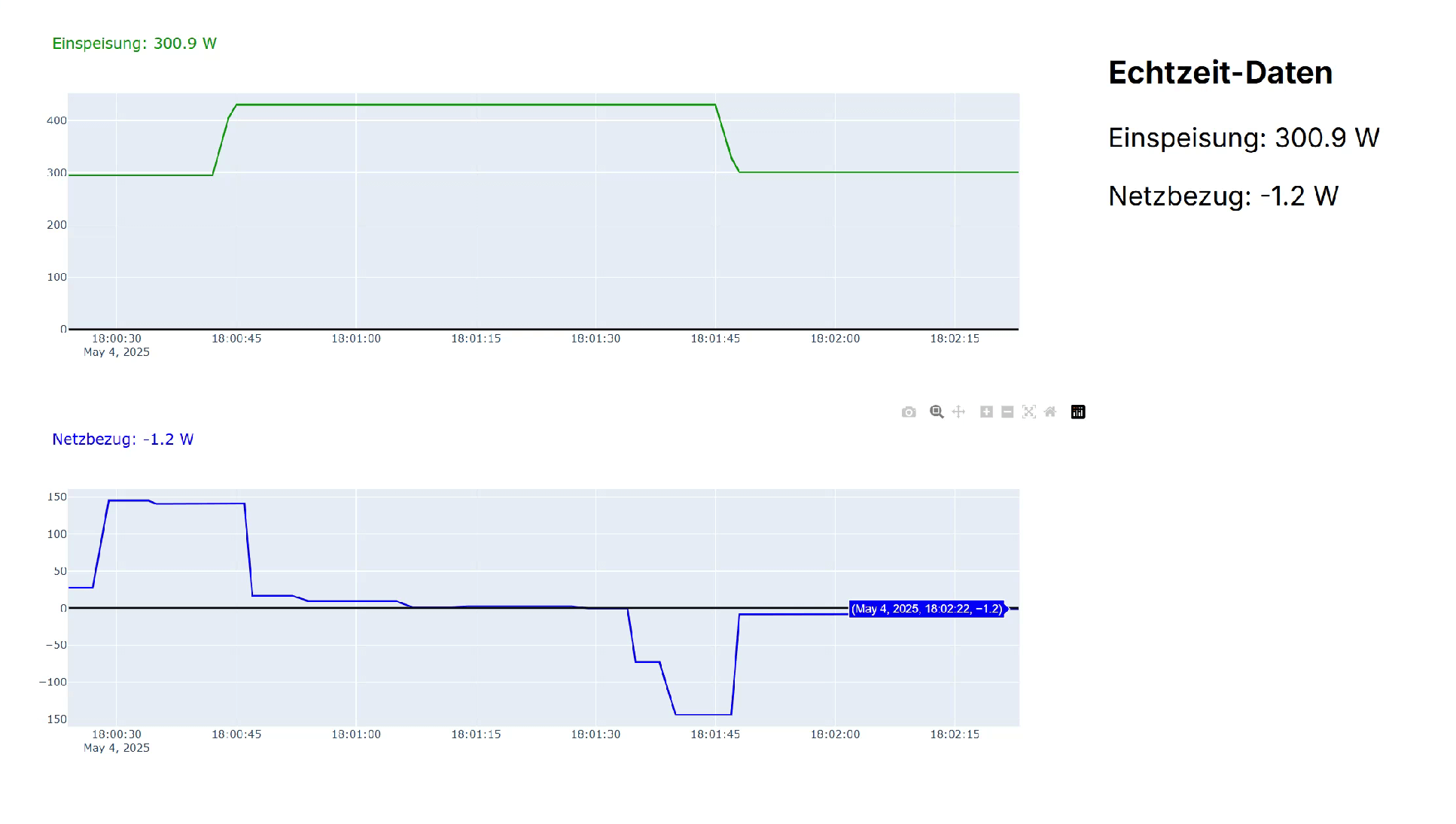Click '18:01:00' x-axis tick in Netzbezug chart
This screenshot has height=824, width=1456.
pos(356,734)
